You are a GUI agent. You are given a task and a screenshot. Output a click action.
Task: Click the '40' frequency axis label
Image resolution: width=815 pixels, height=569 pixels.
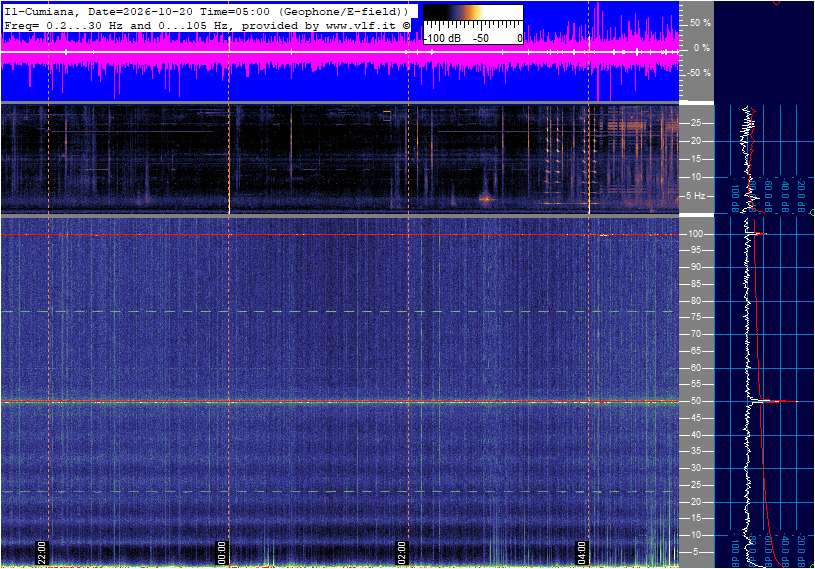pos(695,435)
